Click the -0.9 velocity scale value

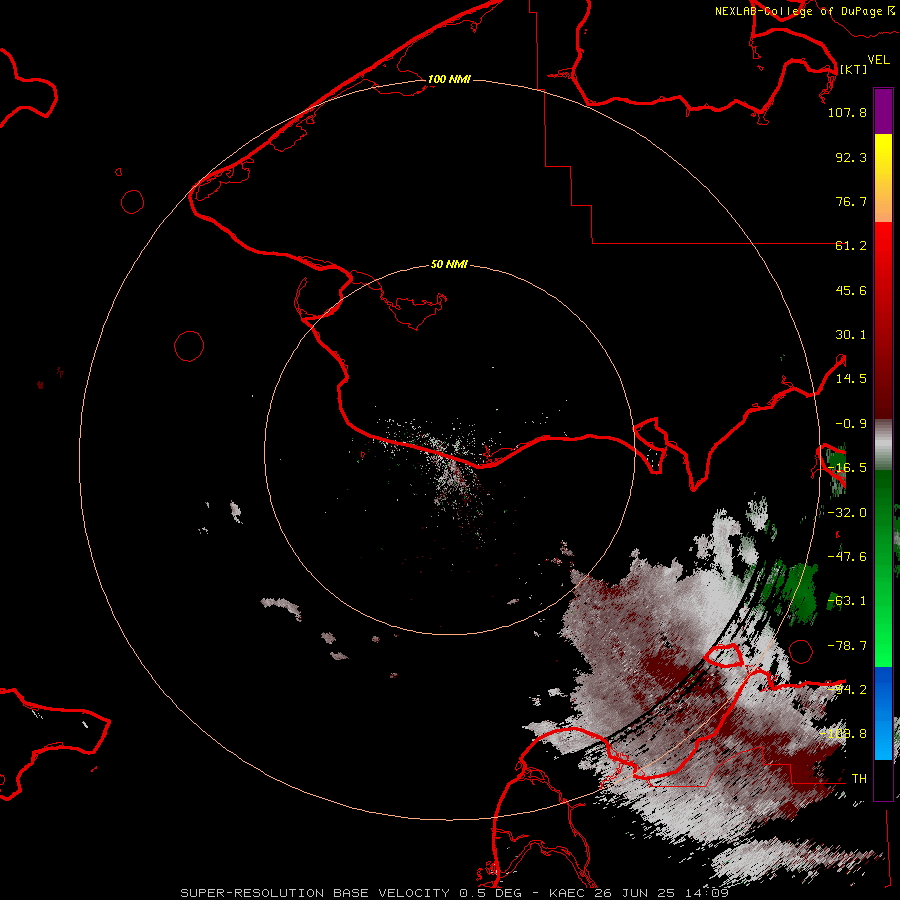(x=851, y=423)
